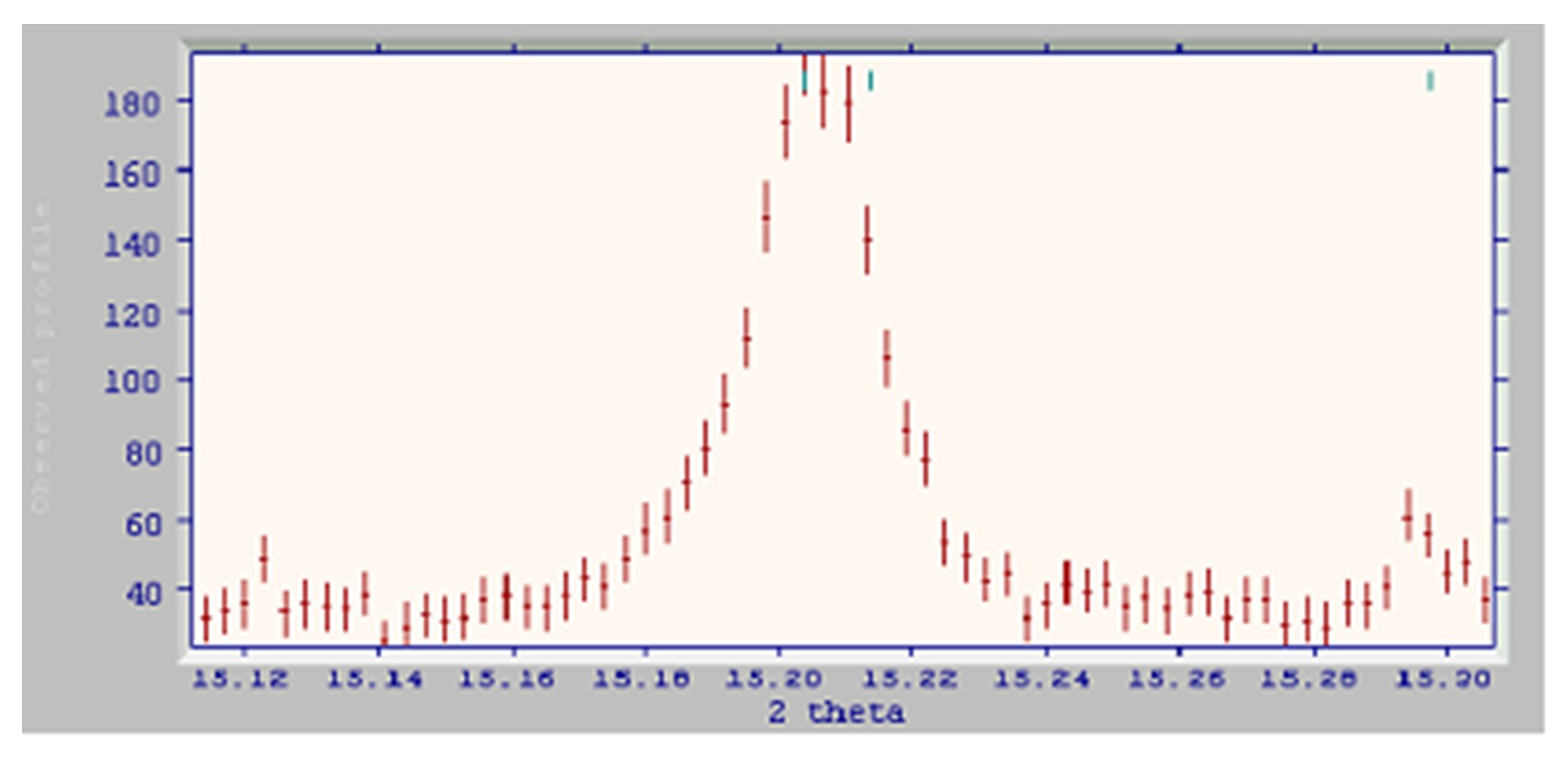Select the highest data point at the peak

click(824, 92)
